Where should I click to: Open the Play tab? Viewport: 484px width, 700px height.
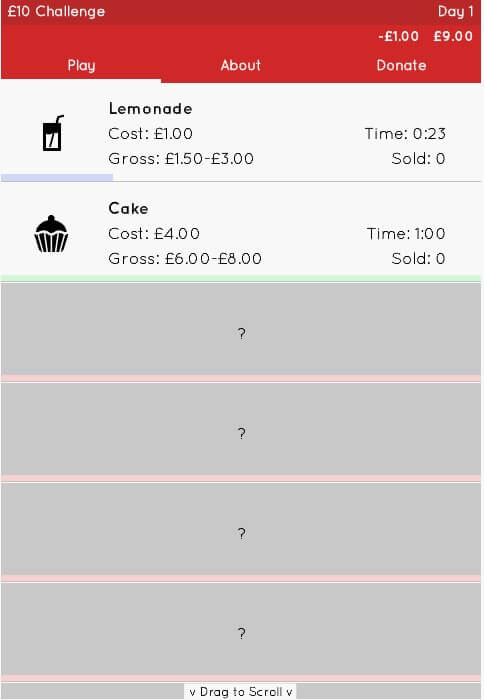click(81, 65)
